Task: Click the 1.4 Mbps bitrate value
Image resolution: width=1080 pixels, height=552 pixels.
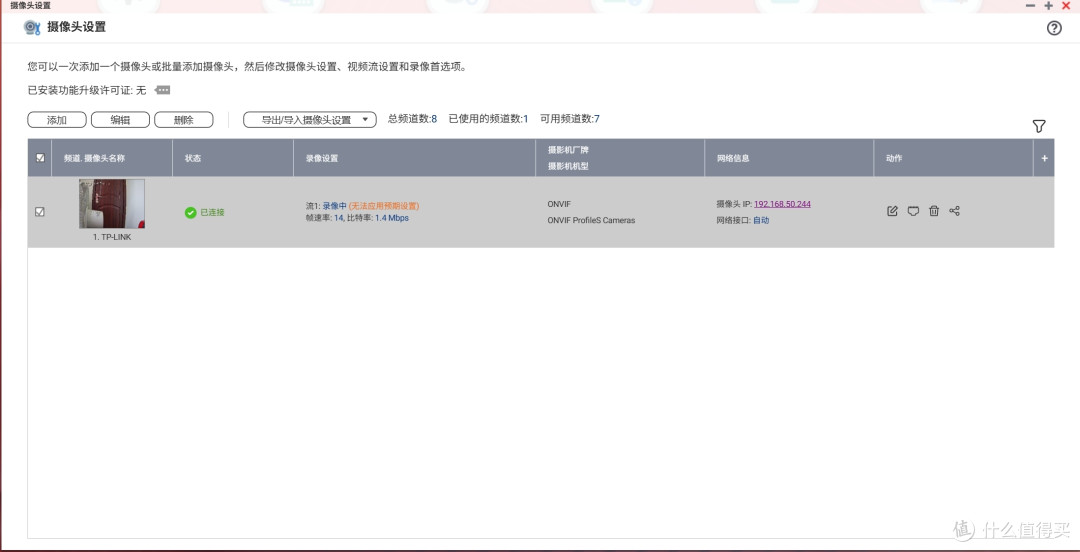Action: click(392, 218)
